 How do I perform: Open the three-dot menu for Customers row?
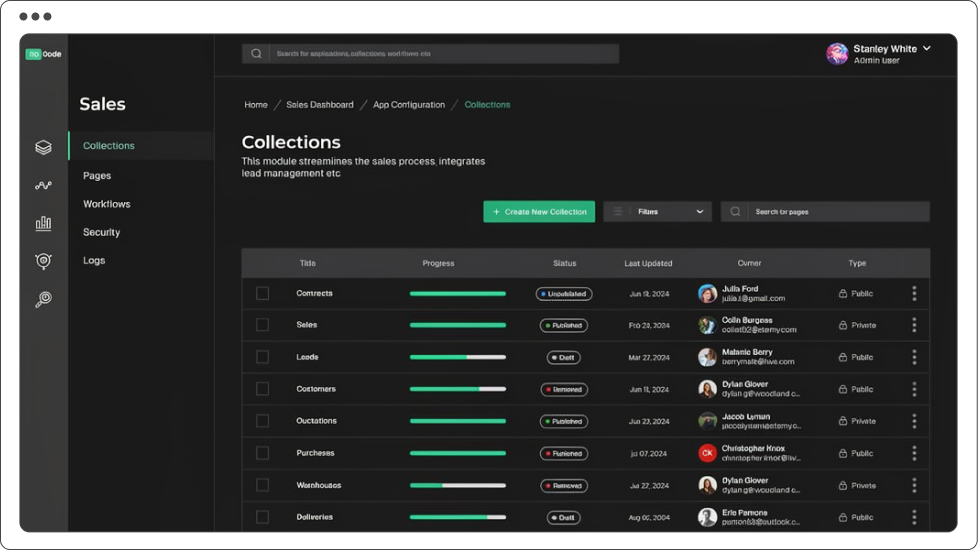(914, 389)
